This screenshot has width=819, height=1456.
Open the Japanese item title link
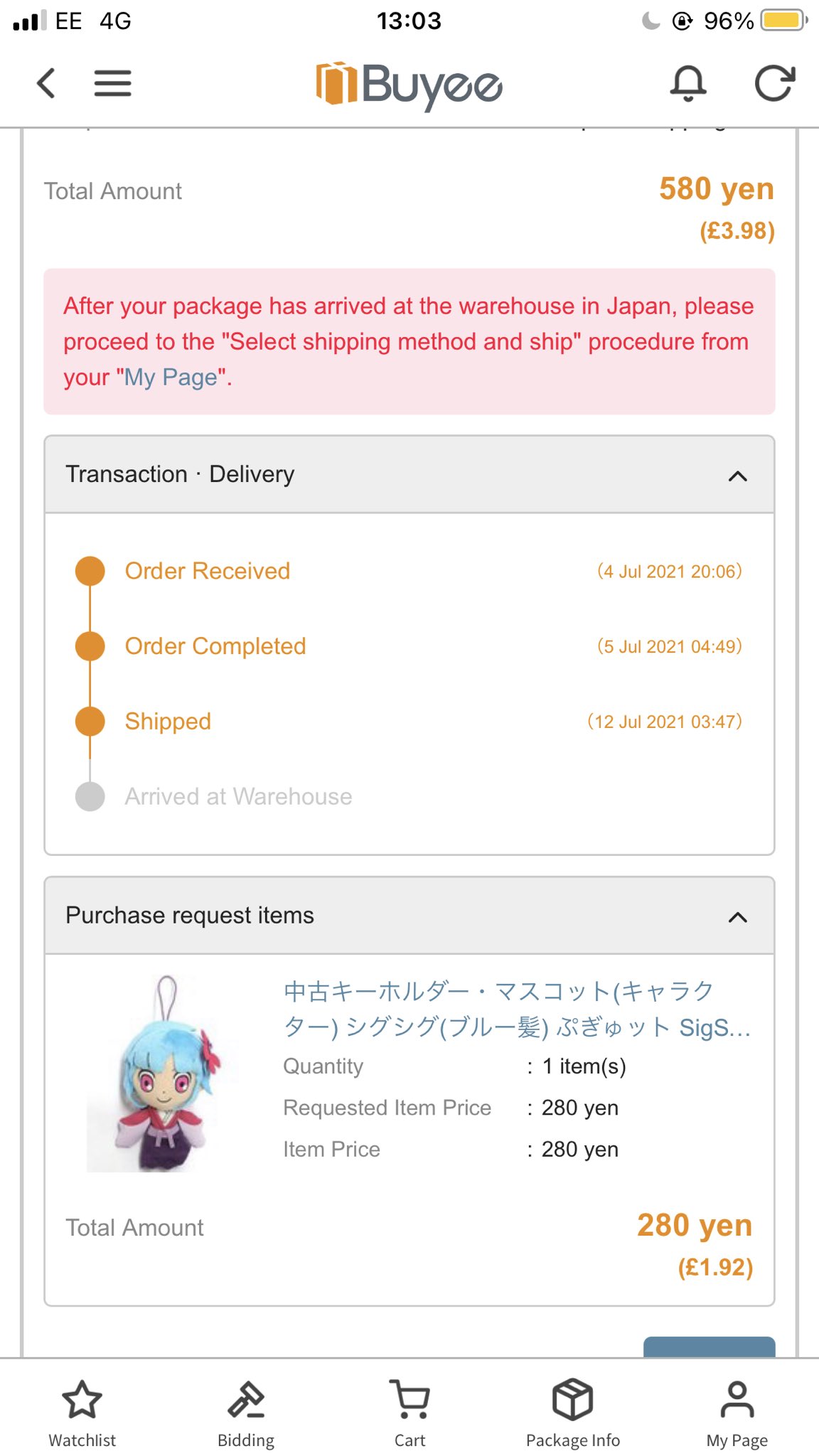pos(516,1009)
